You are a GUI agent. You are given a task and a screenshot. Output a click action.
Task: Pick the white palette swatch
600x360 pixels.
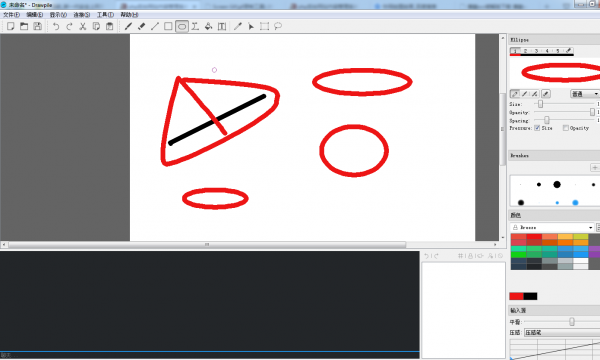click(580, 261)
